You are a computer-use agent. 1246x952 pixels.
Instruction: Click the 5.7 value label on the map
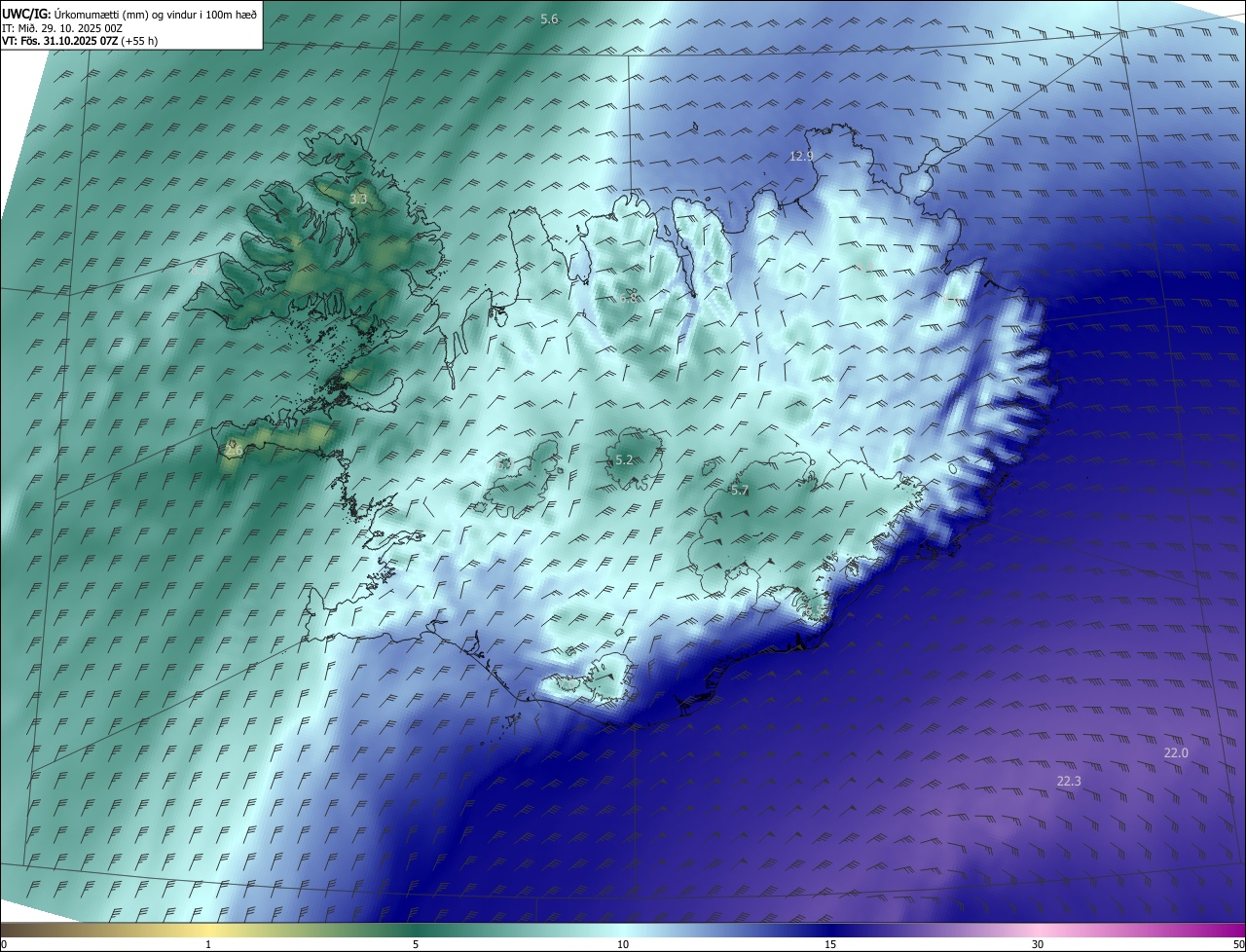click(740, 491)
